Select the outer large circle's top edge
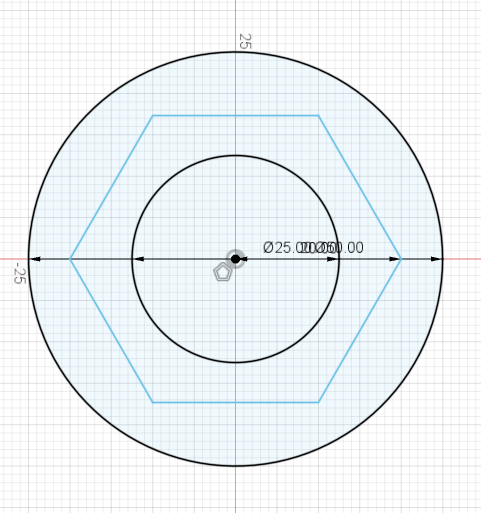The image size is (481, 513). click(235, 52)
